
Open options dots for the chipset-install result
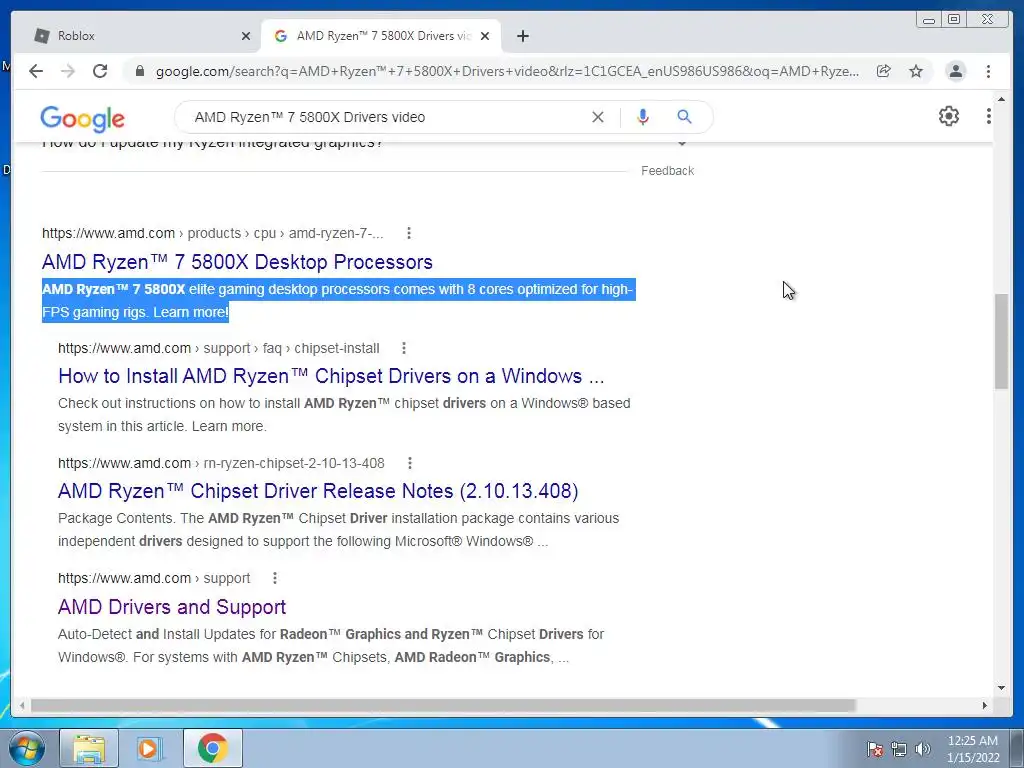click(x=404, y=348)
